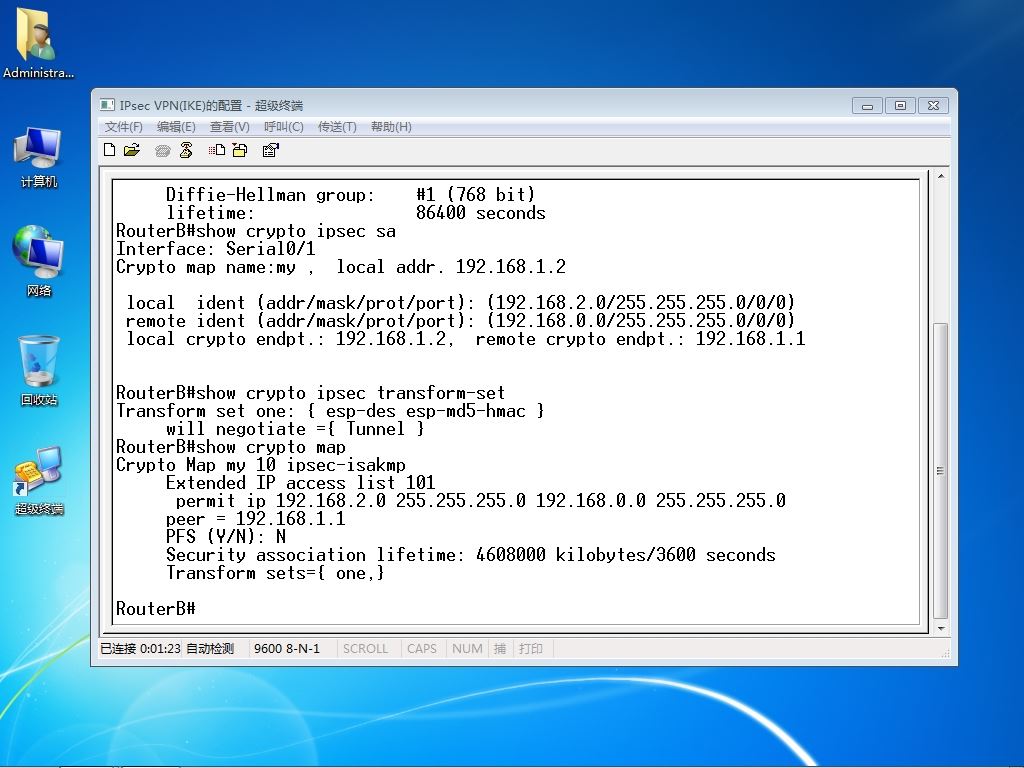
Task: Click the 'show crypto ipsec transform-set' line
Action: pos(310,393)
